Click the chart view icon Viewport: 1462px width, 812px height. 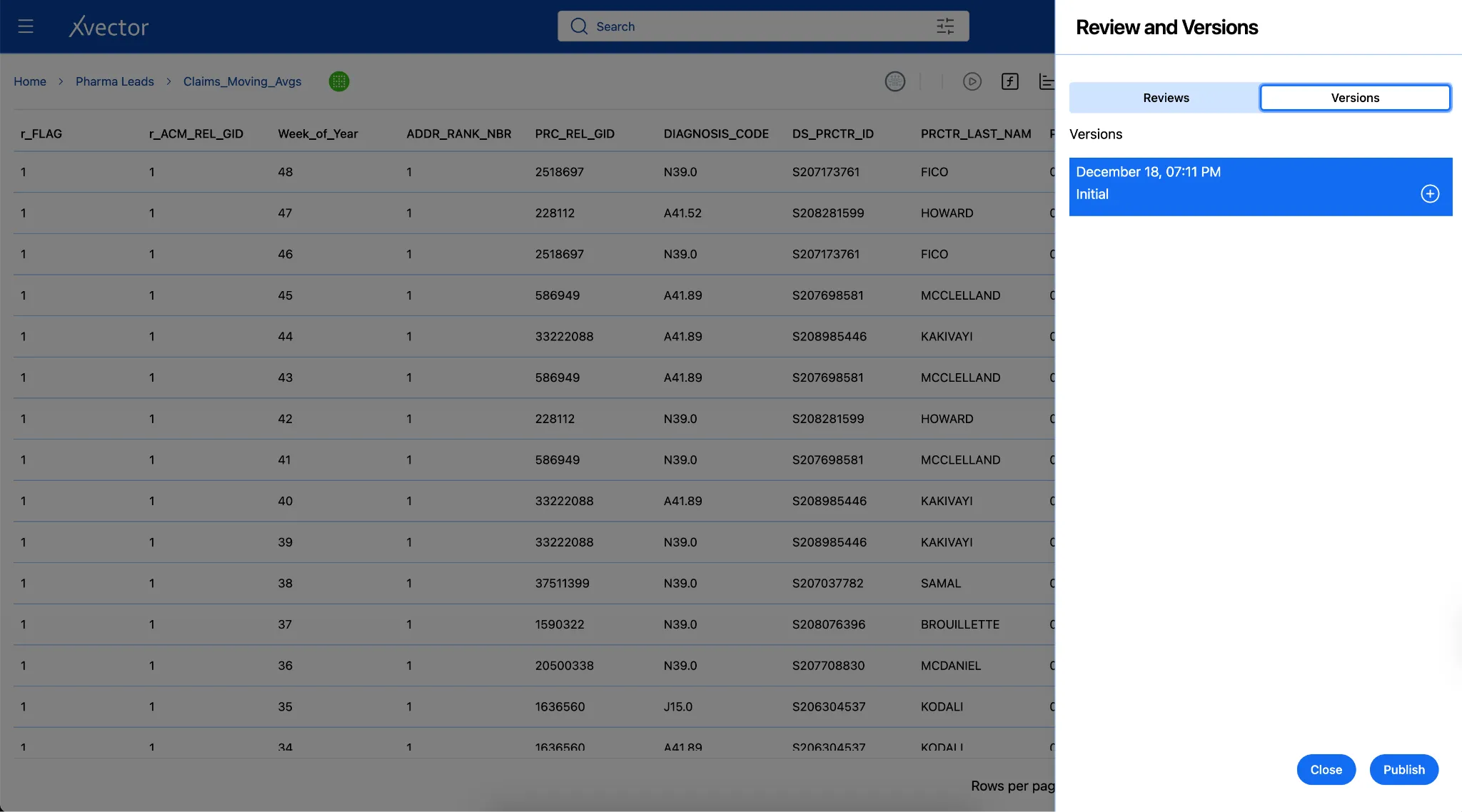coord(1047,81)
